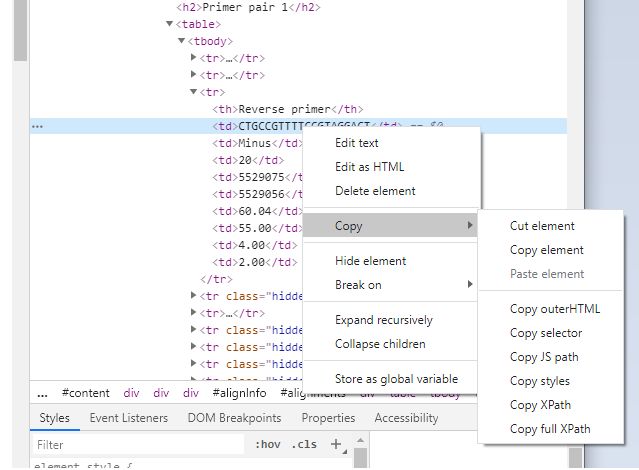Choose Copy full XPath option
This screenshot has height=470, width=639.
[550, 429]
